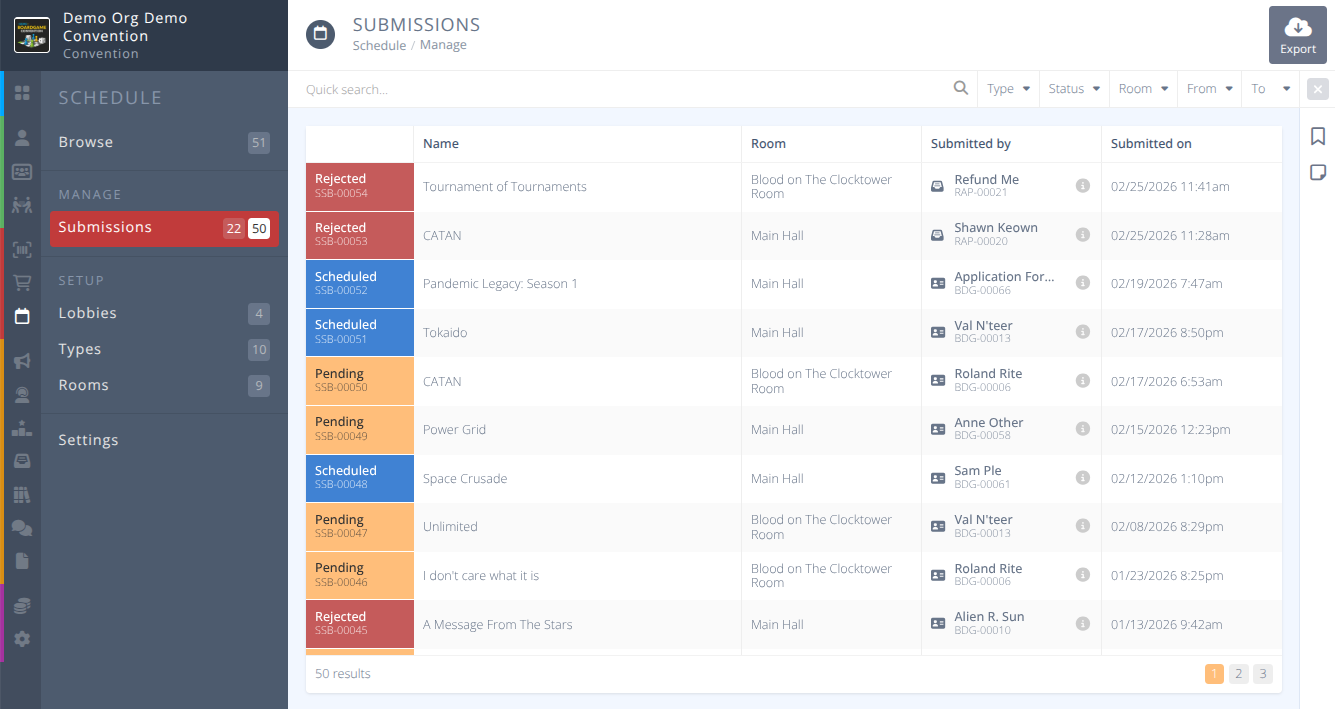
Task: Clear filters with the X button
Action: (x=1318, y=89)
